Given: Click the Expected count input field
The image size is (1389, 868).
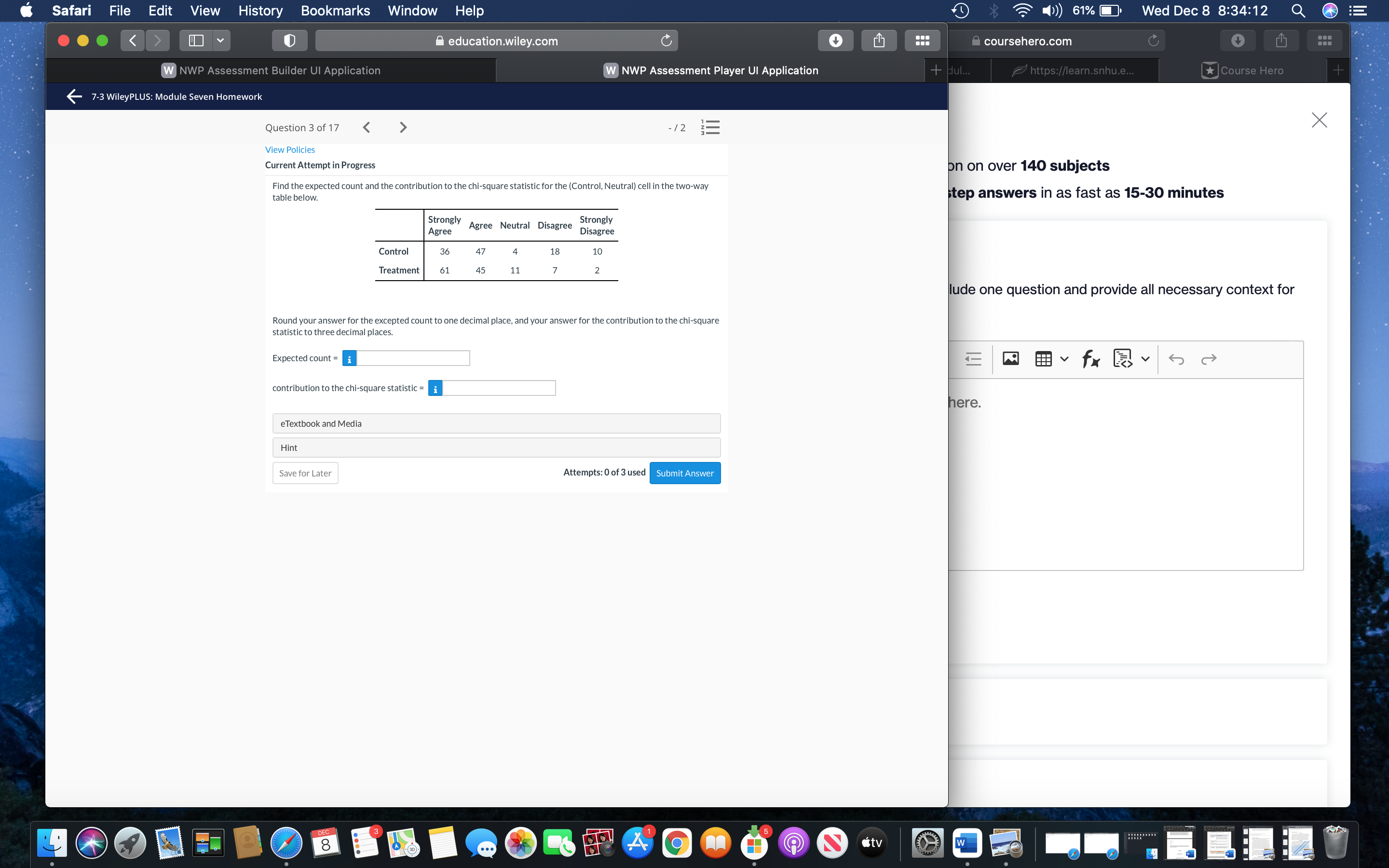Looking at the screenshot, I should coord(413,358).
